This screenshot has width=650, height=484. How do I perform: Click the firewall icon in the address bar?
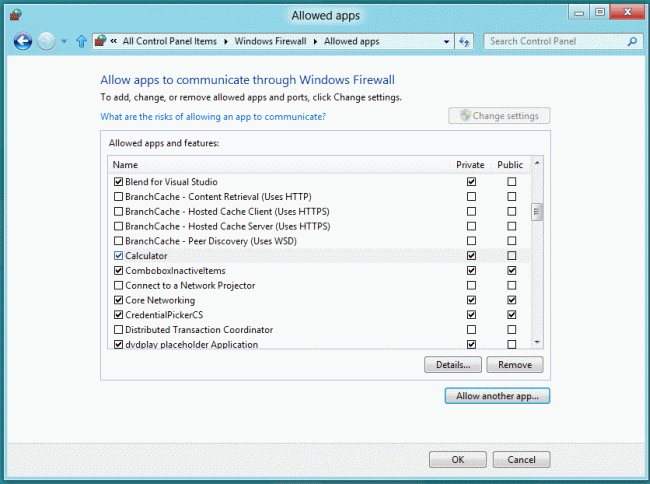[x=101, y=41]
